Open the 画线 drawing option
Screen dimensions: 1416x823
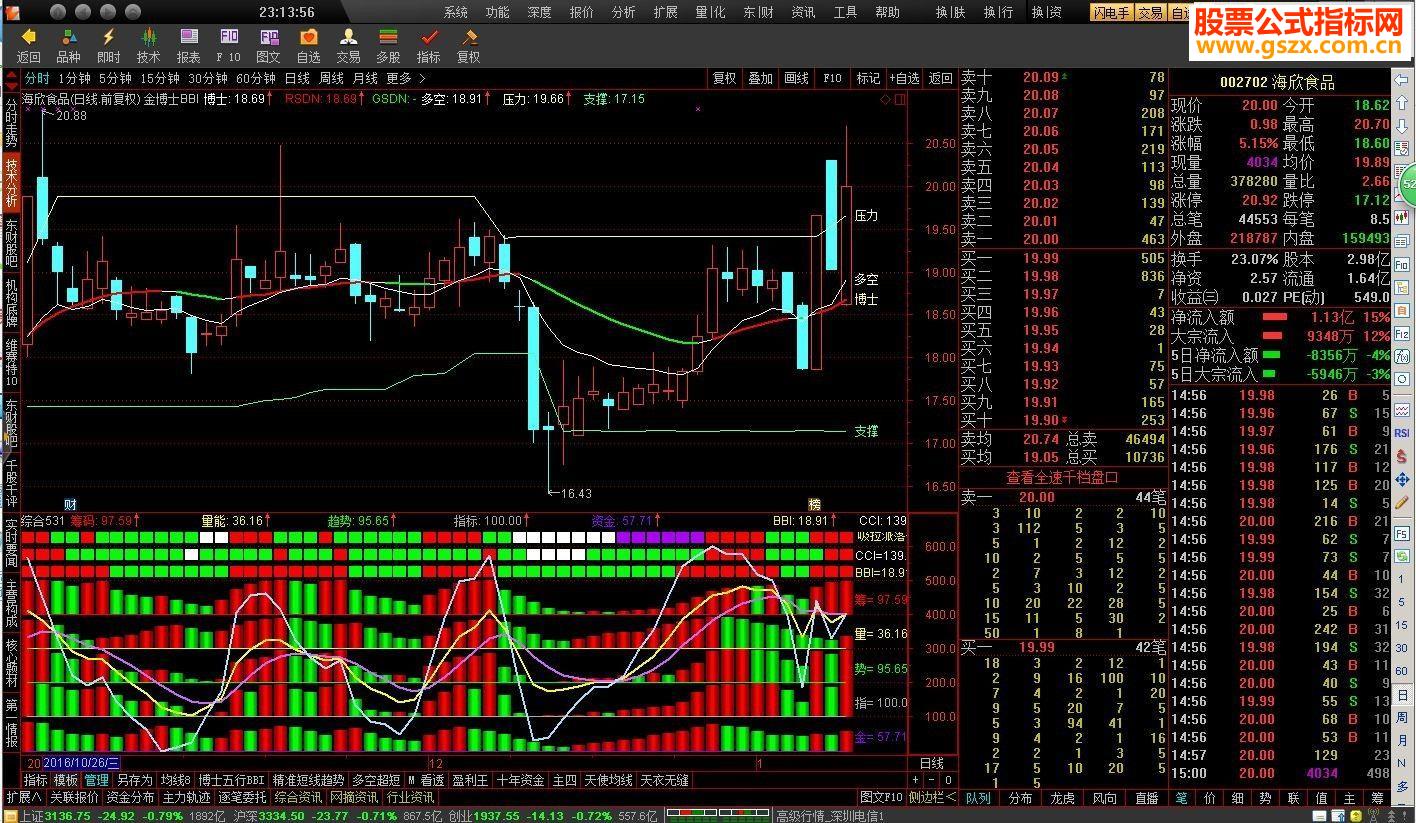pos(796,78)
